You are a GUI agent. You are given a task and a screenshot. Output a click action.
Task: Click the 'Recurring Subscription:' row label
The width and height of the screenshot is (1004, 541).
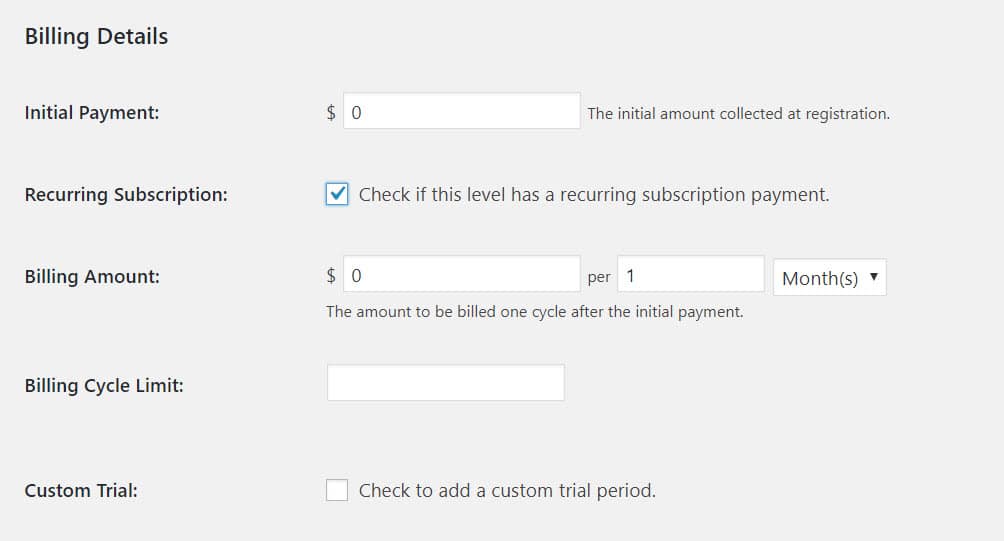tap(126, 195)
